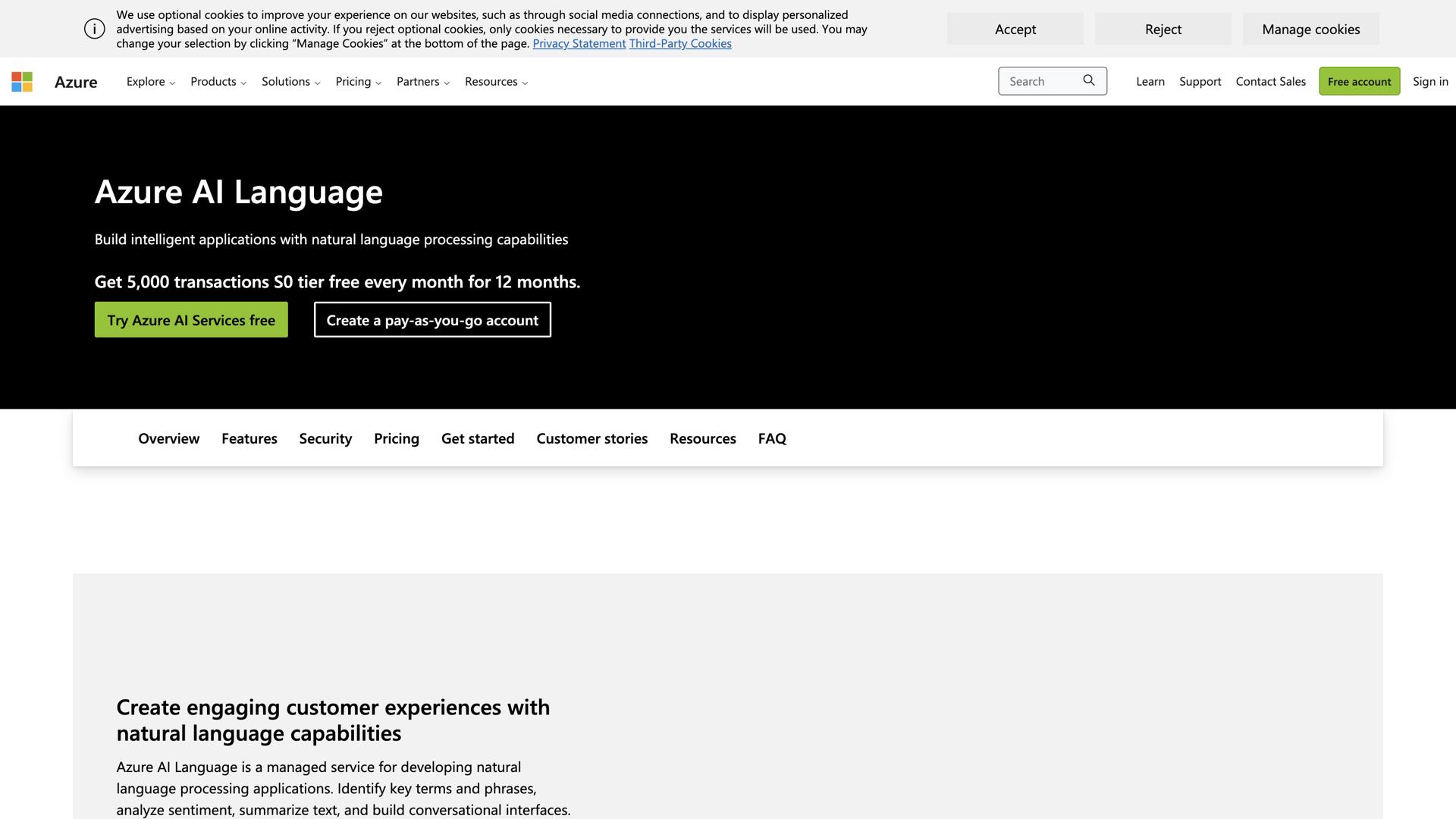Click the Azure logo

click(x=76, y=82)
